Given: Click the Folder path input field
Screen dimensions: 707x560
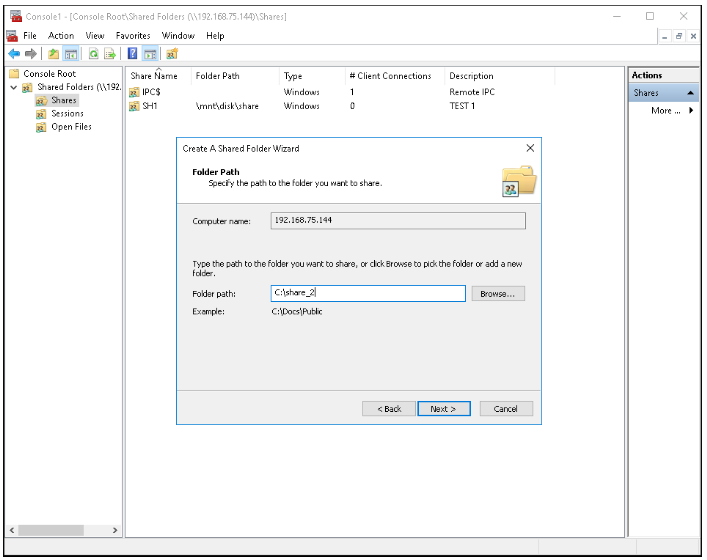Looking at the screenshot, I should click(368, 293).
